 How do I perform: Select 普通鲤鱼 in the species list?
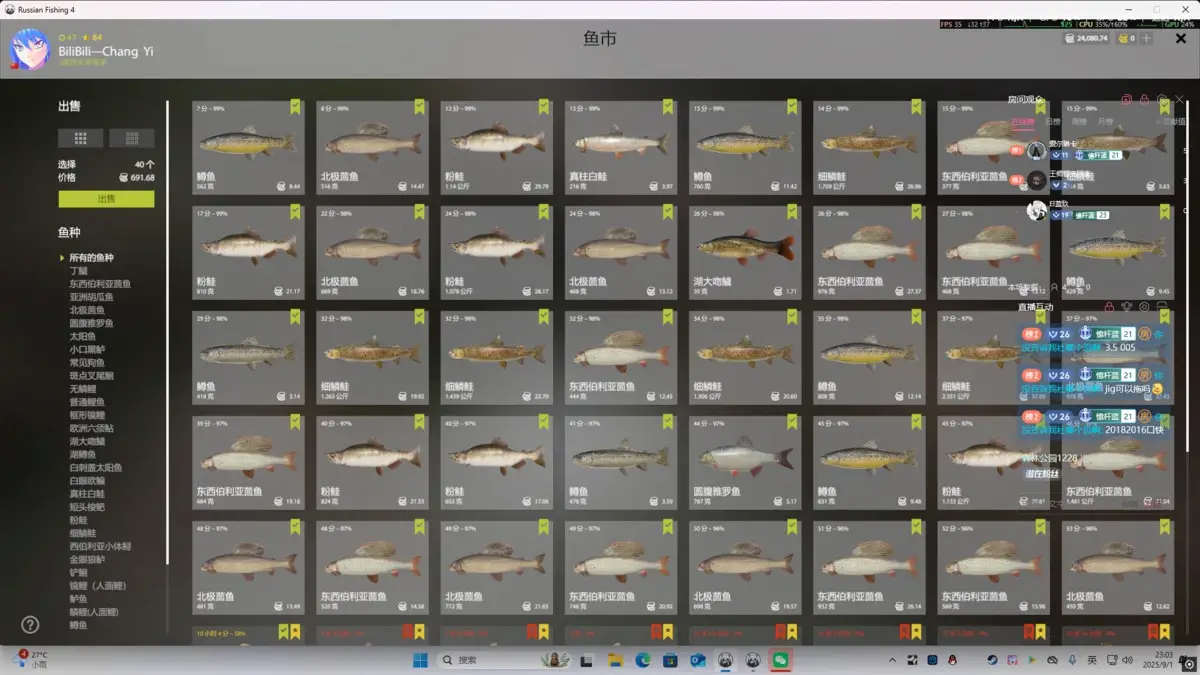point(88,402)
